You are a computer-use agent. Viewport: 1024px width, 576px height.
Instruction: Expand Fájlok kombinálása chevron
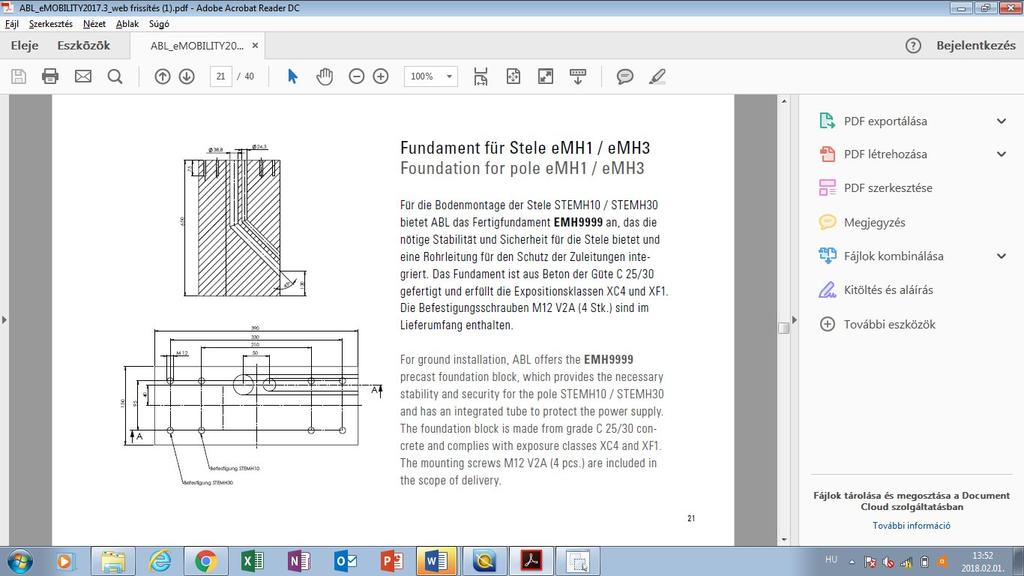(x=1001, y=256)
